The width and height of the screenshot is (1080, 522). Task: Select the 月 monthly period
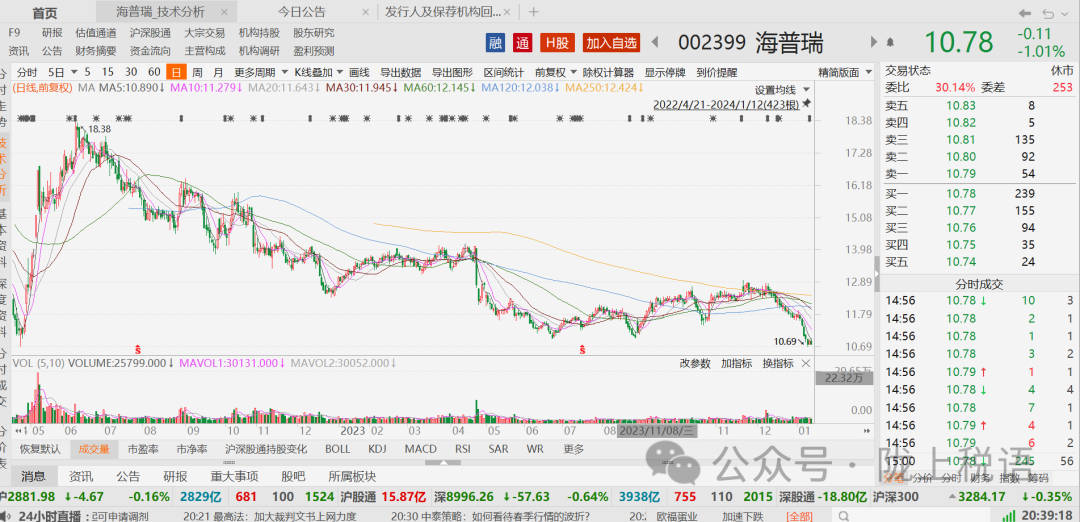pos(218,72)
